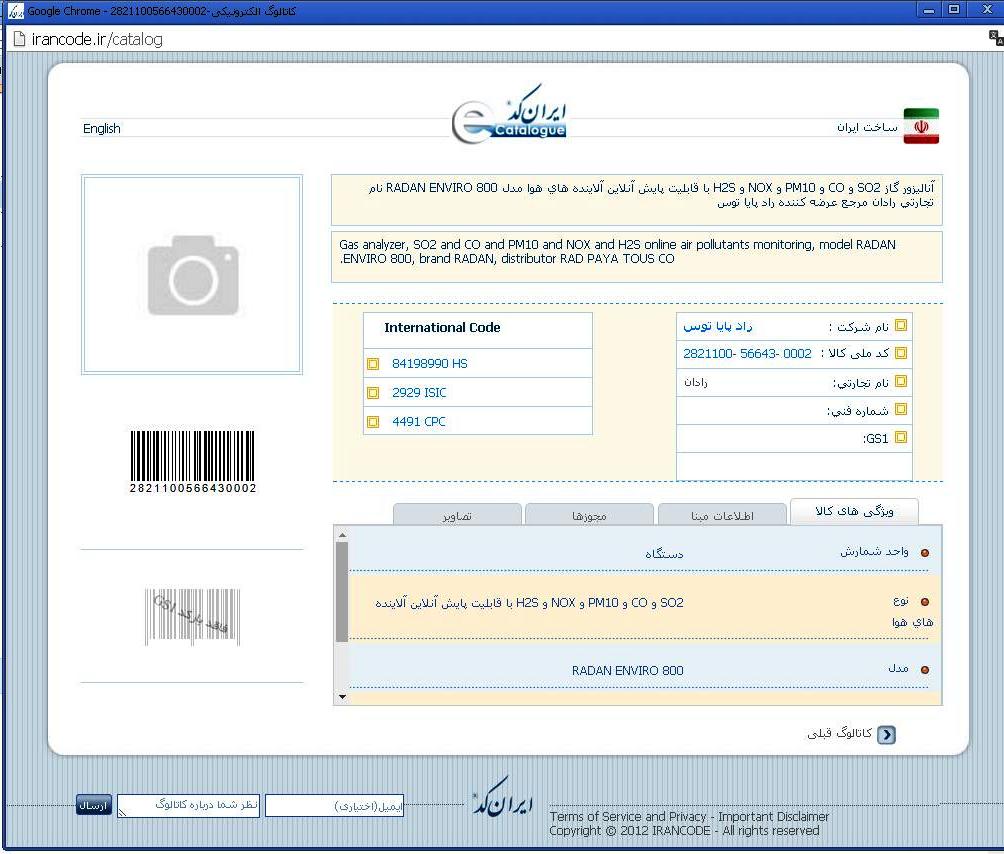The image size is (1004, 854).
Task: Click the GS1 no-barcode watermark image
Action: [x=192, y=617]
